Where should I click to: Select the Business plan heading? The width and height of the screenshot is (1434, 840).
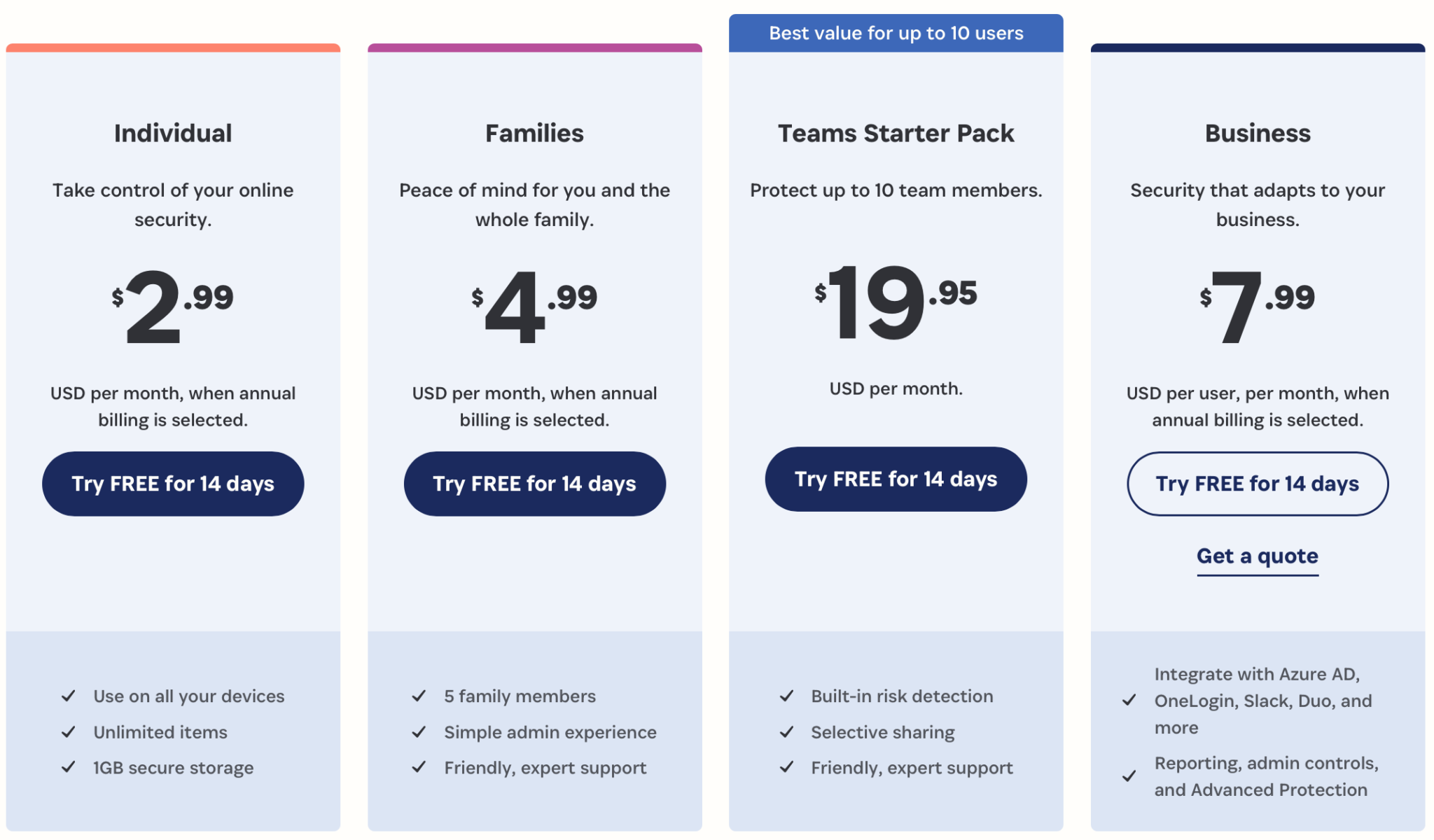[x=1257, y=133]
